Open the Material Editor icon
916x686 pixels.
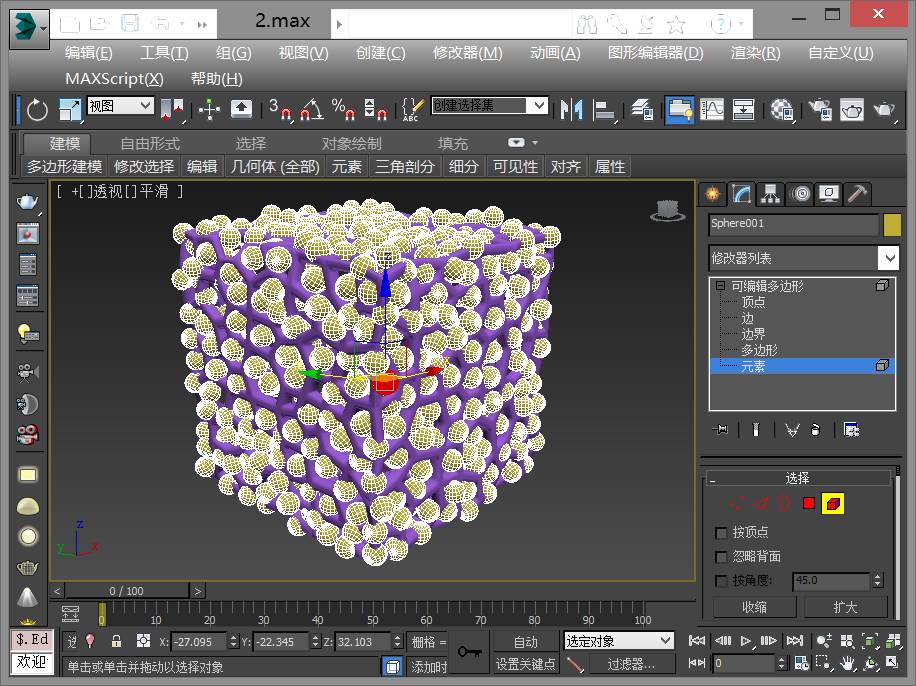[782, 109]
